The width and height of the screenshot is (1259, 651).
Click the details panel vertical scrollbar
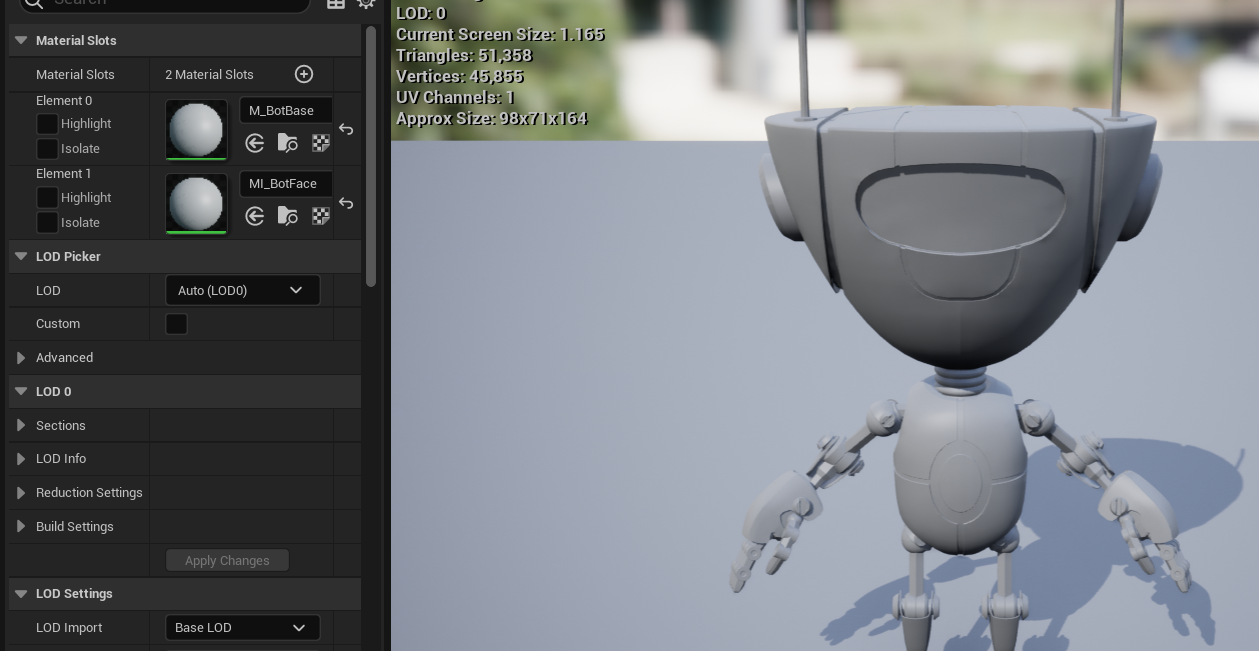(371, 155)
